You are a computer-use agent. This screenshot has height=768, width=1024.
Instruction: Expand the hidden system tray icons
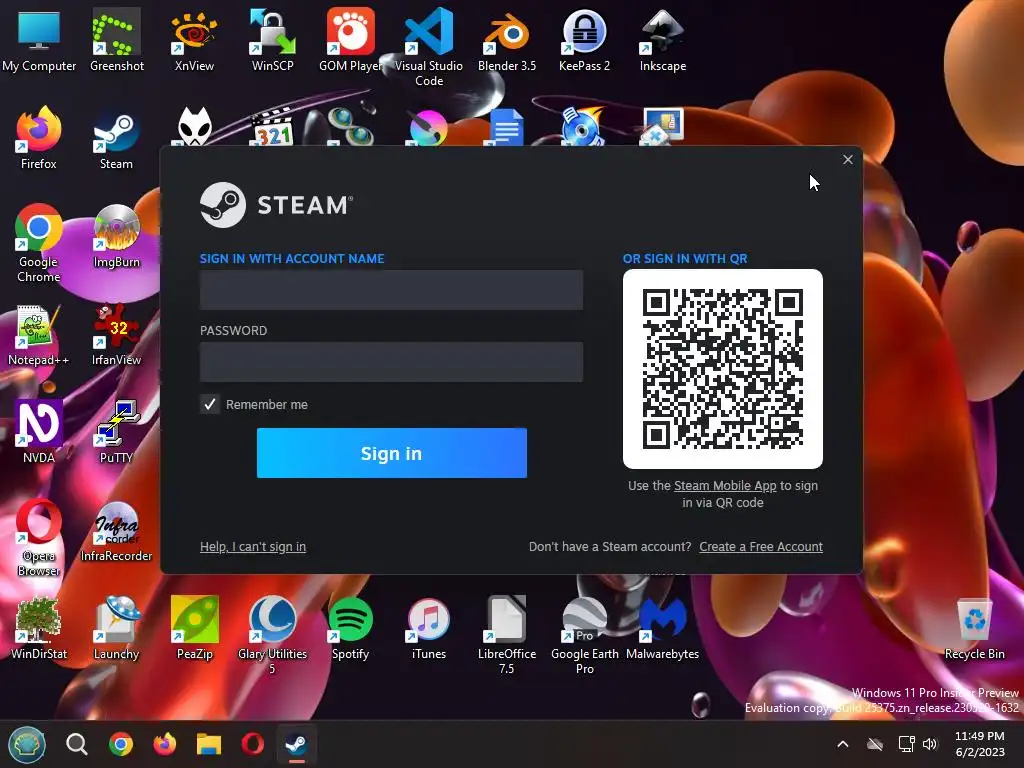[843, 744]
